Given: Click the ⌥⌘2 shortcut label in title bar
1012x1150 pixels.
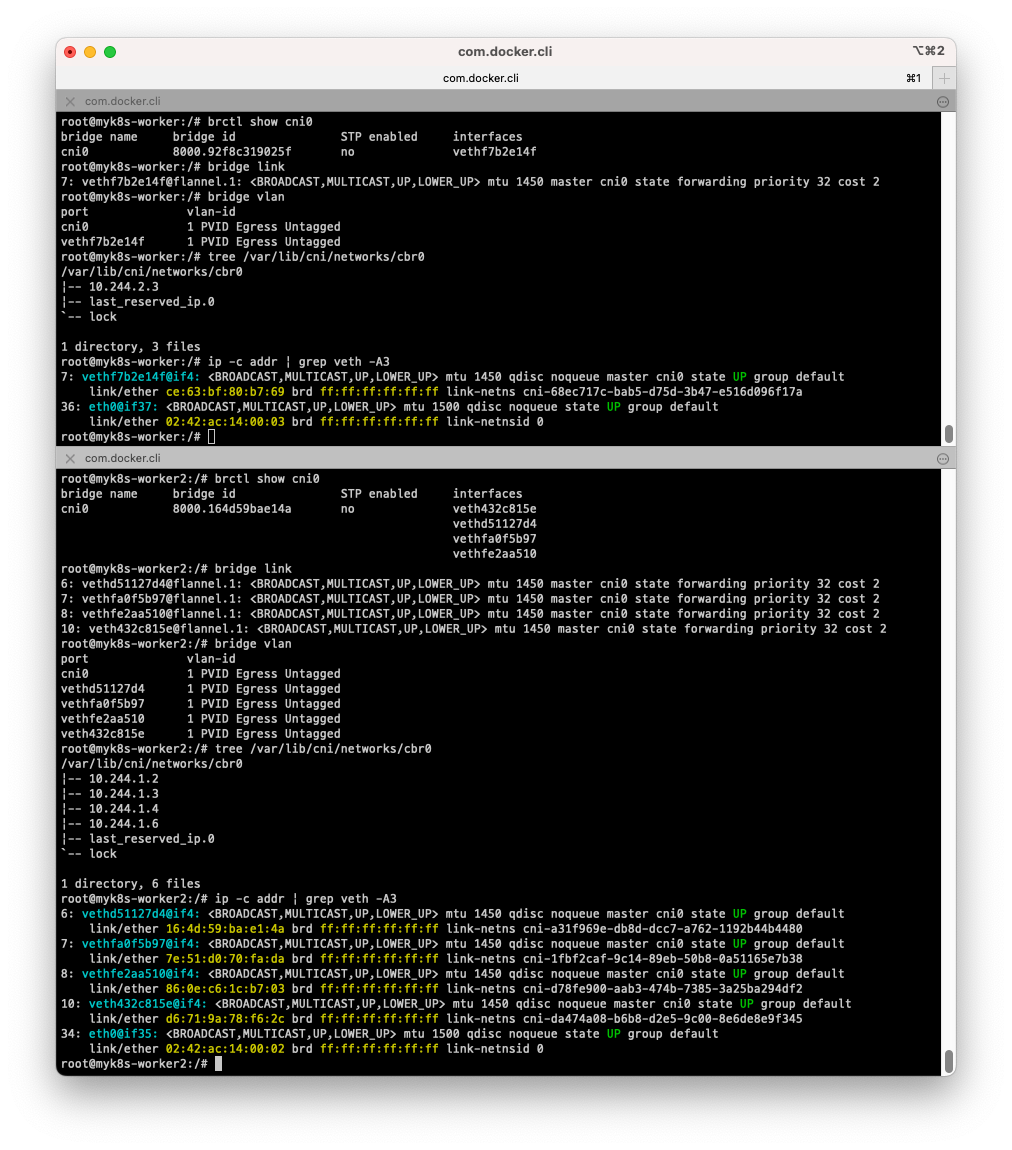Looking at the screenshot, I should (x=928, y=51).
